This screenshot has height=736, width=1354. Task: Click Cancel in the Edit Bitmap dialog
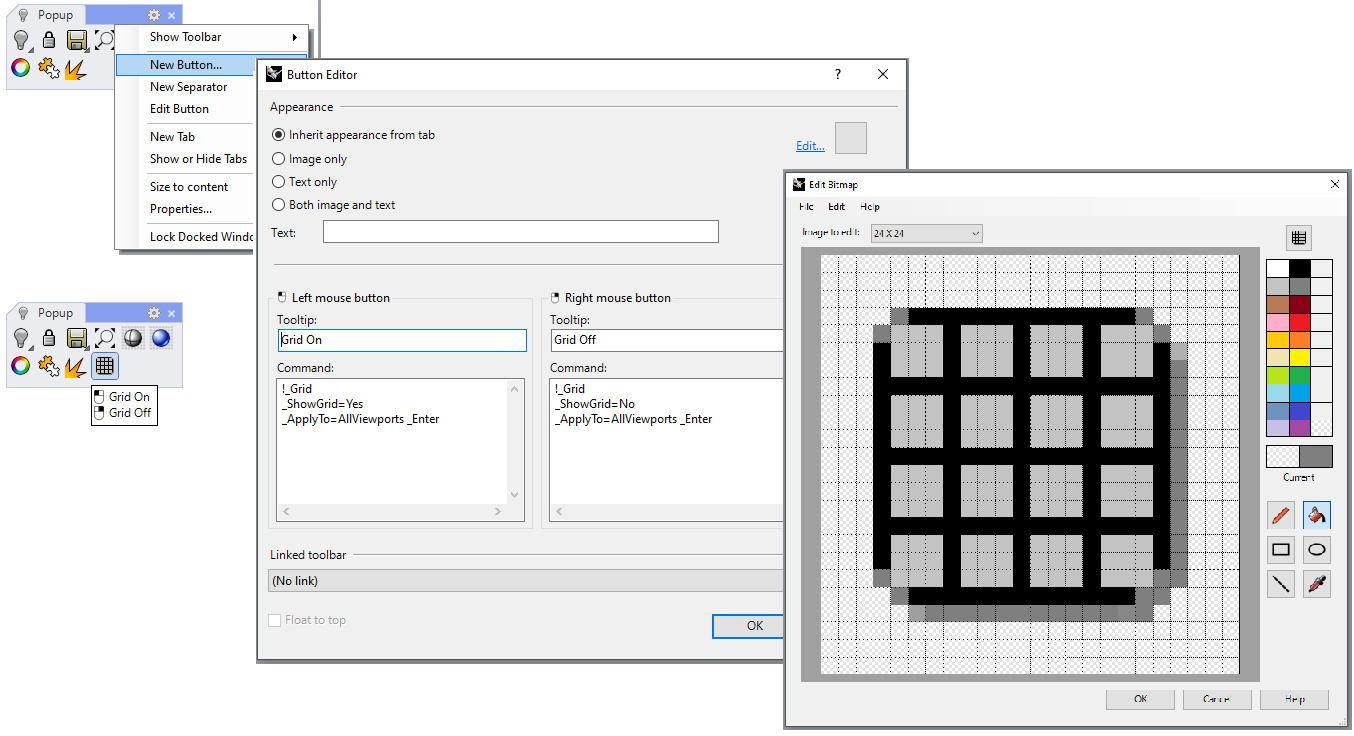pos(1217,699)
